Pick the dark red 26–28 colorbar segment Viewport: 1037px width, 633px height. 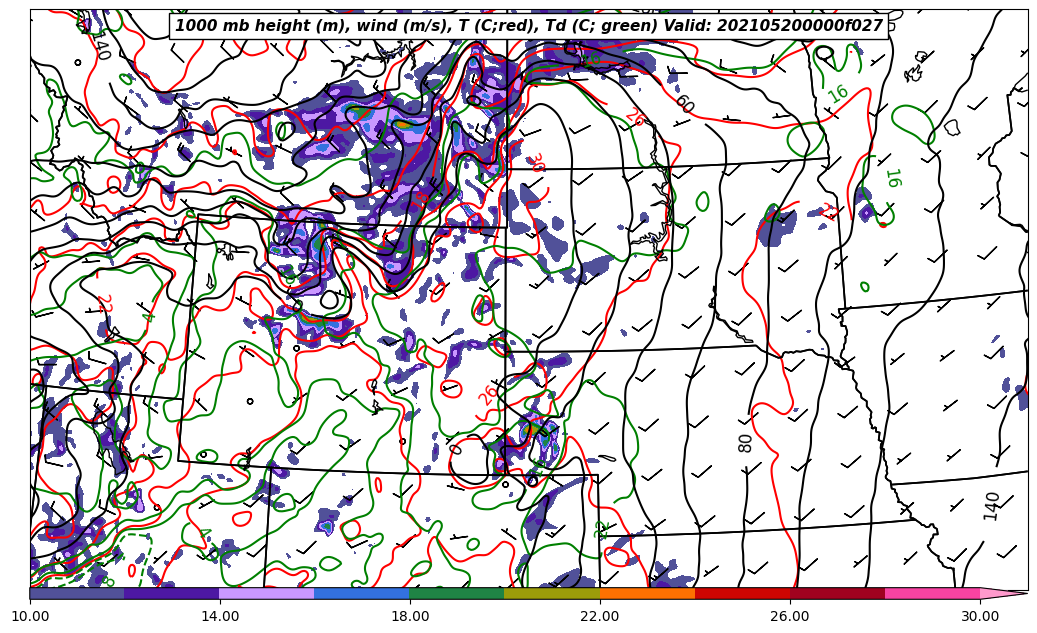tap(837, 593)
